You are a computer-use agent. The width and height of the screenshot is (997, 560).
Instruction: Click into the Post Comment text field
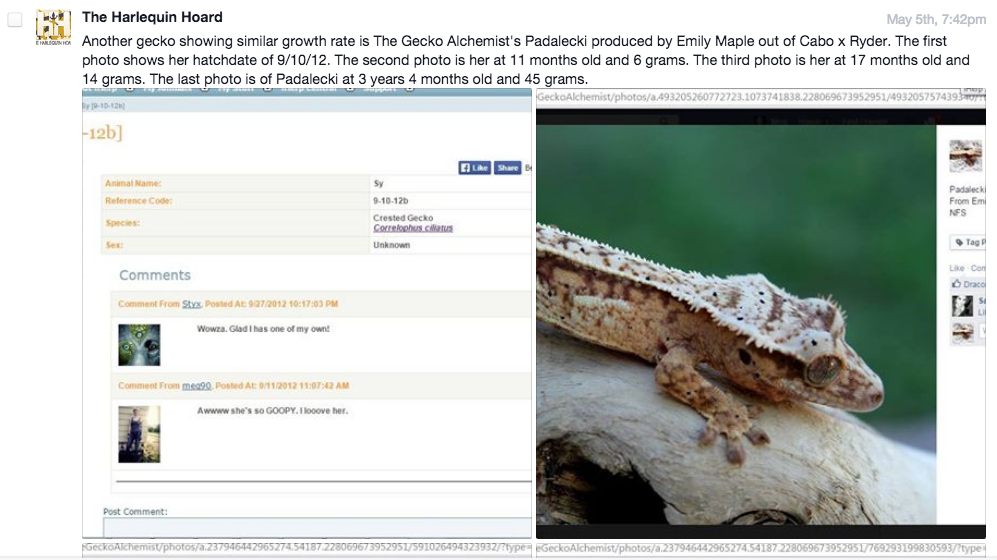(x=317, y=528)
